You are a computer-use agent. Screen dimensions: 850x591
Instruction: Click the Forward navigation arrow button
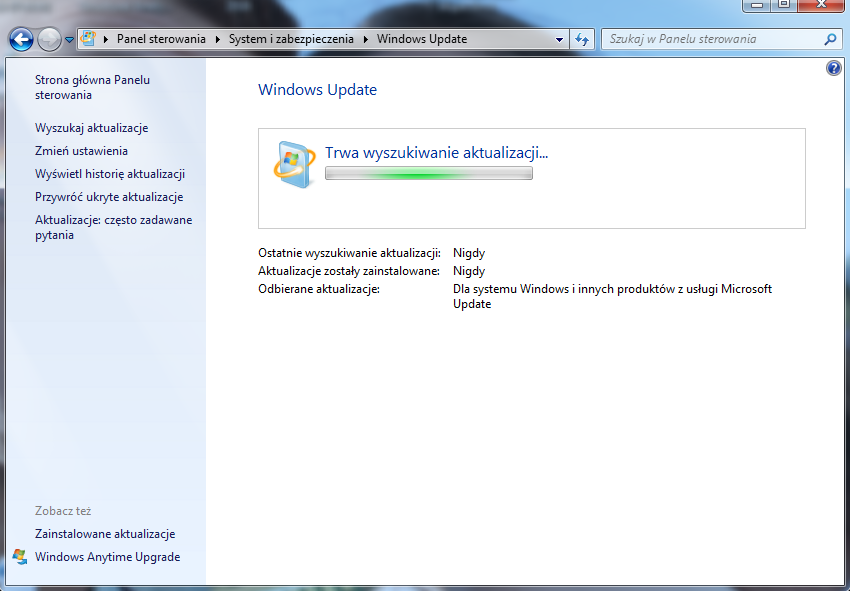click(x=49, y=40)
